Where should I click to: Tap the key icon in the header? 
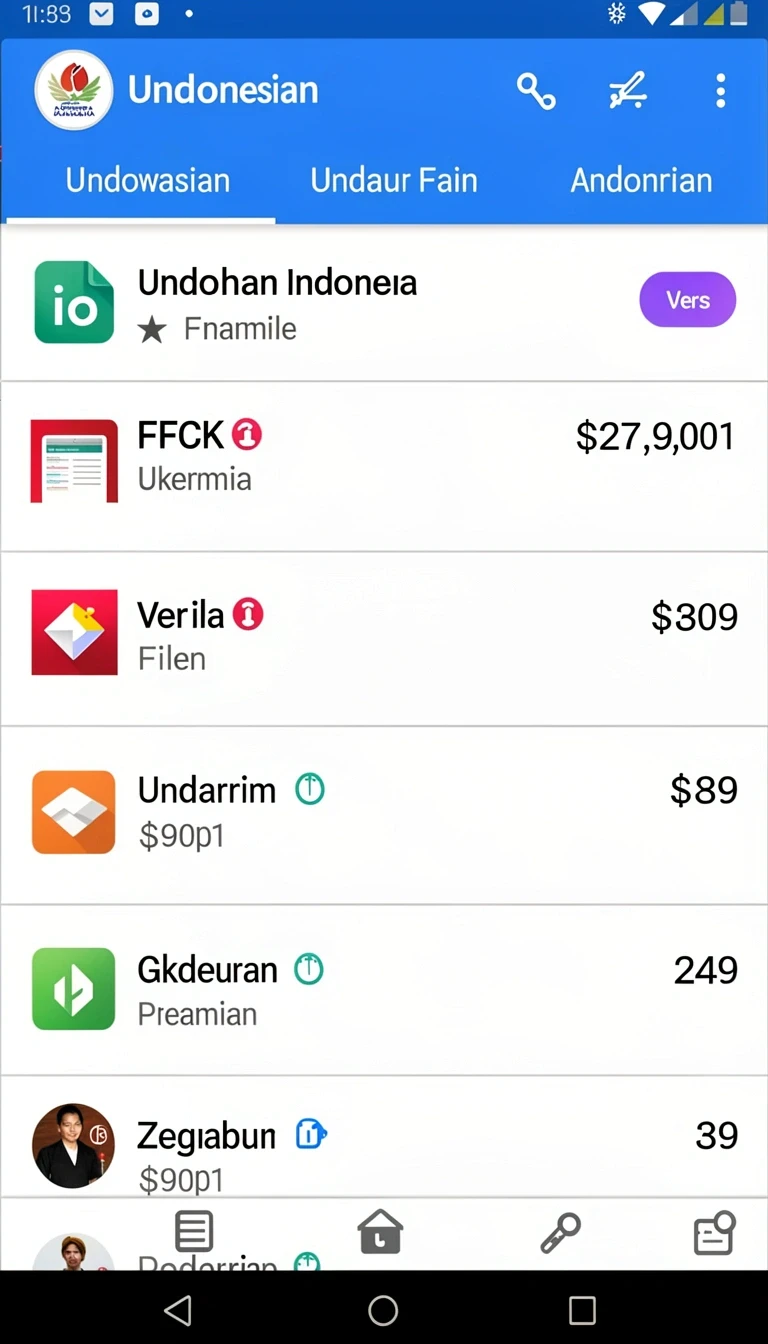[536, 91]
